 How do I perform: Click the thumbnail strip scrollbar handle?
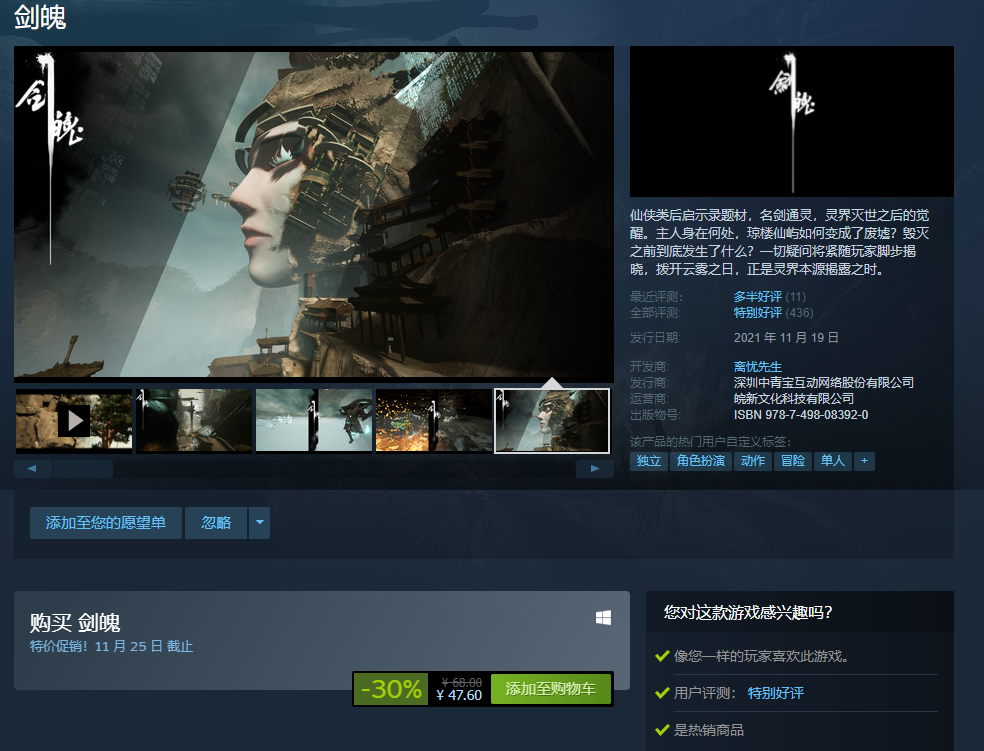[x=83, y=469]
